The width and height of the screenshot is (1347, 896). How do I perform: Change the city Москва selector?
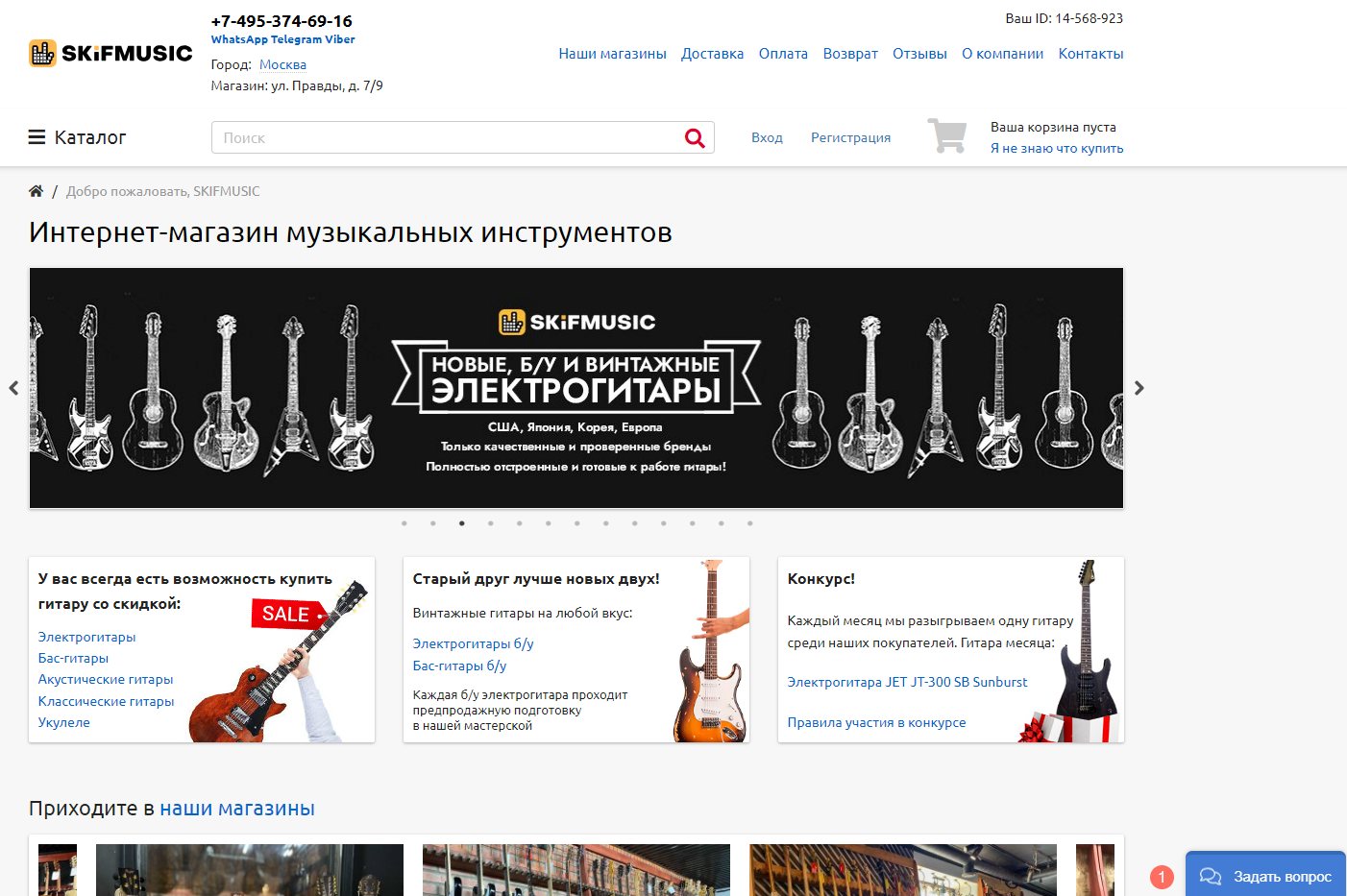tap(282, 64)
